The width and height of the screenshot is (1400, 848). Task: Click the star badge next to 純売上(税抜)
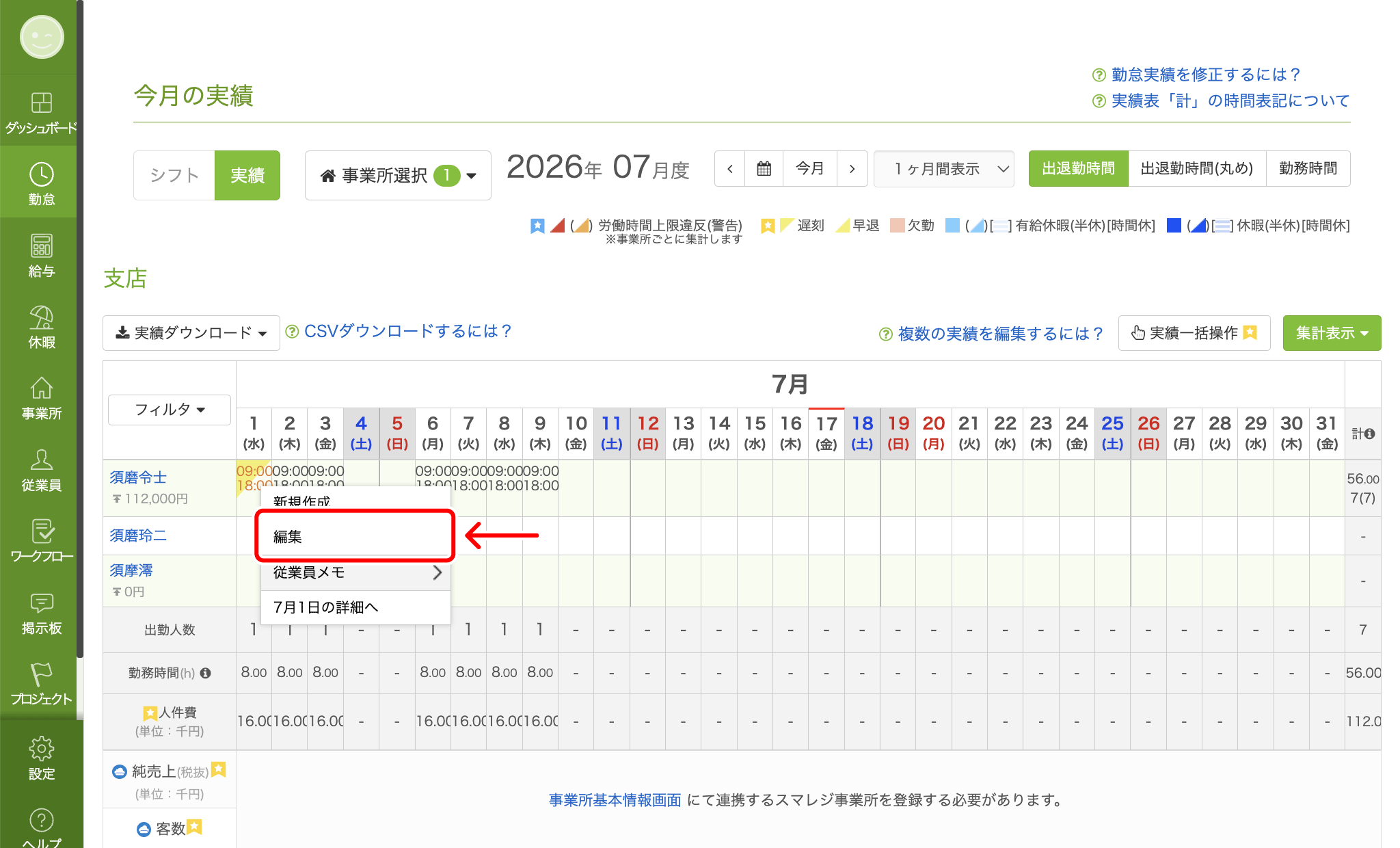coord(218,769)
